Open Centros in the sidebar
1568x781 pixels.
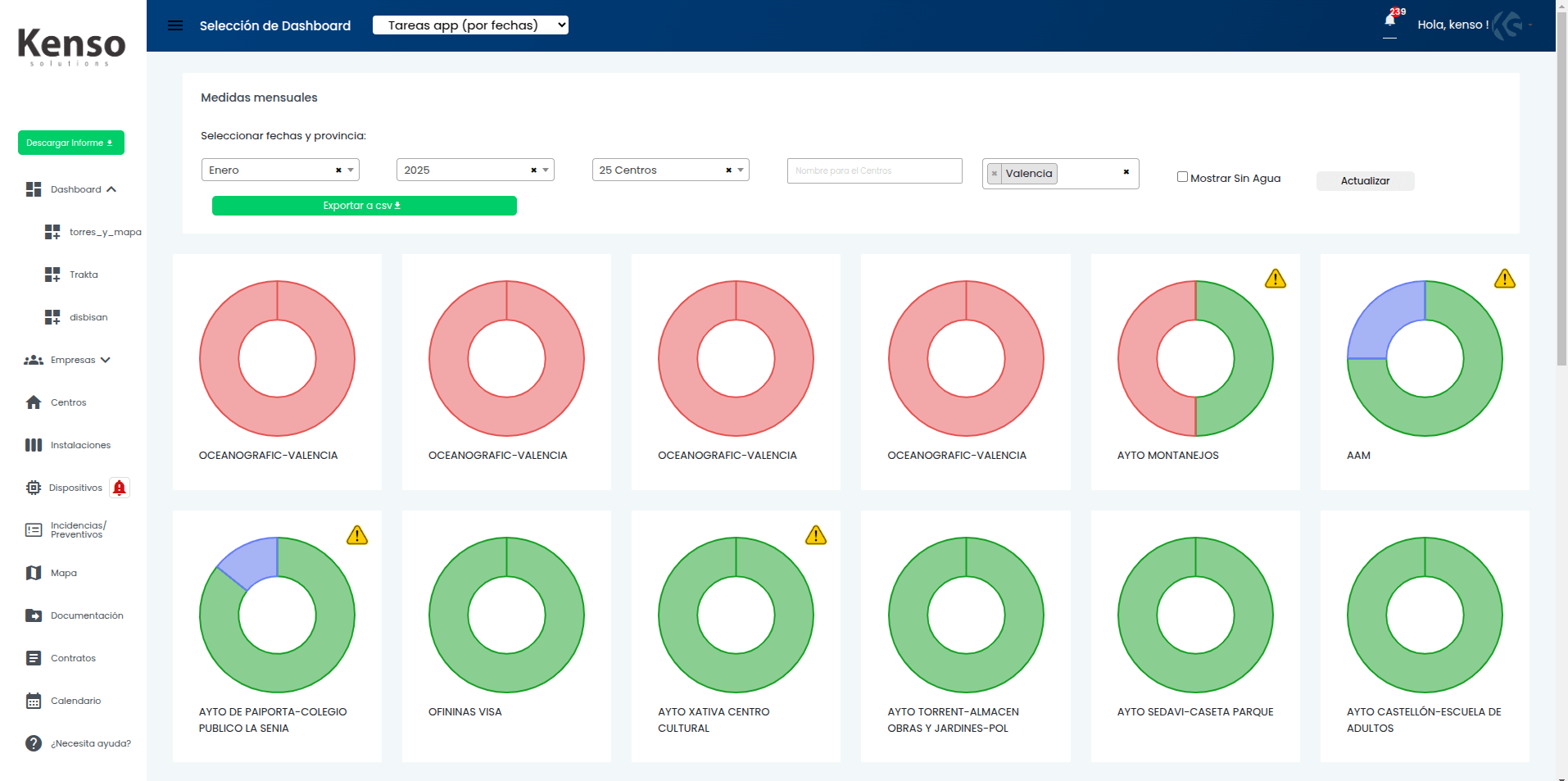69,402
